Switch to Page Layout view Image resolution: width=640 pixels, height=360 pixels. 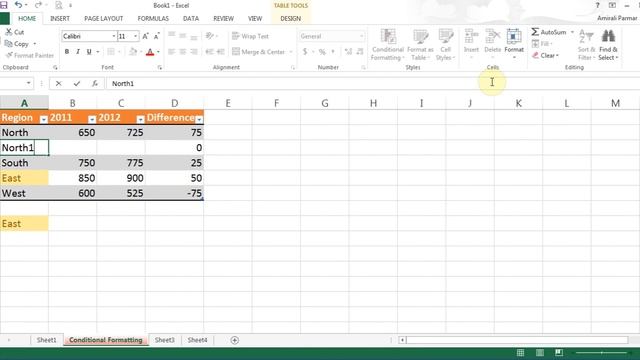[x=540, y=353]
